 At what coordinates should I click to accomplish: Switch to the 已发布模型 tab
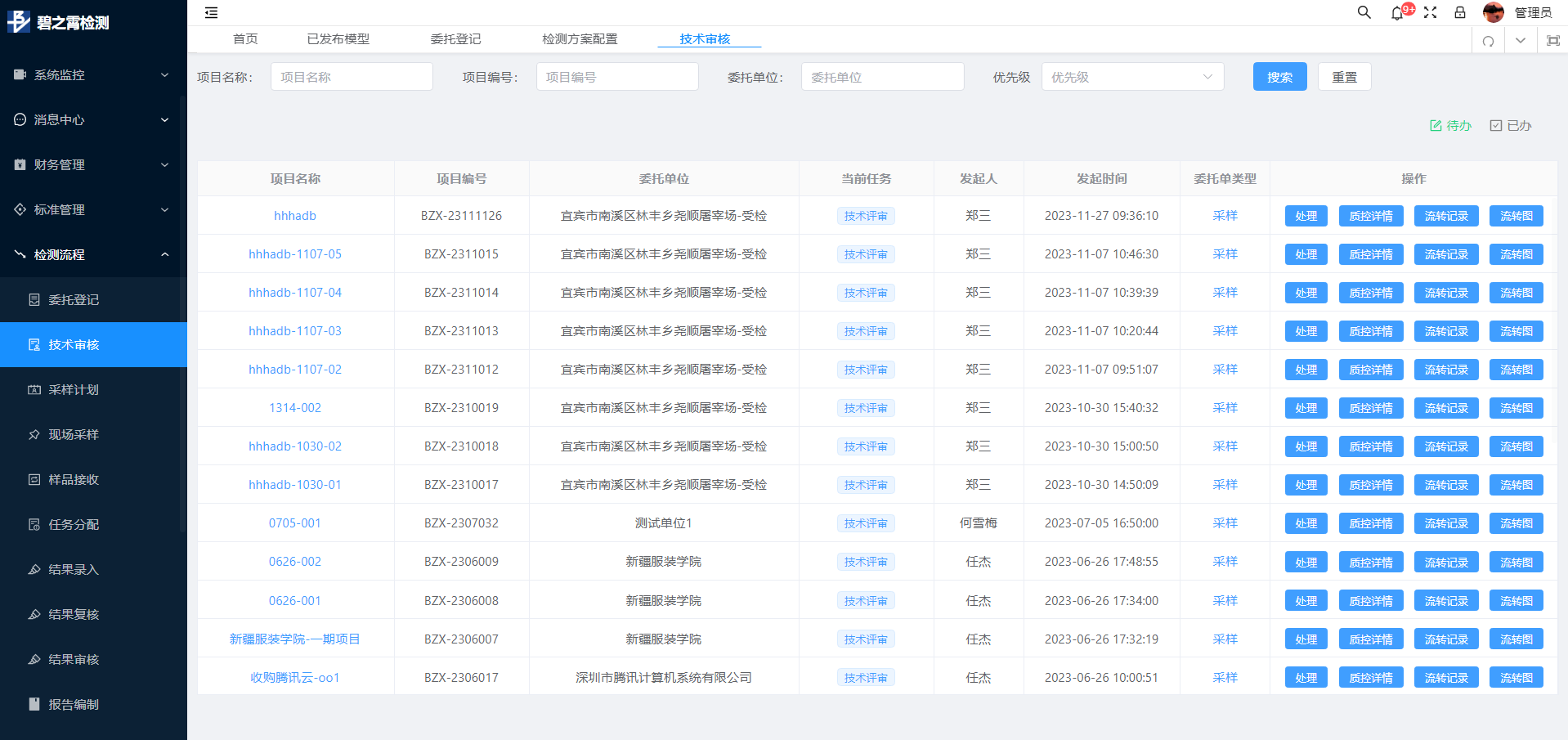[338, 39]
